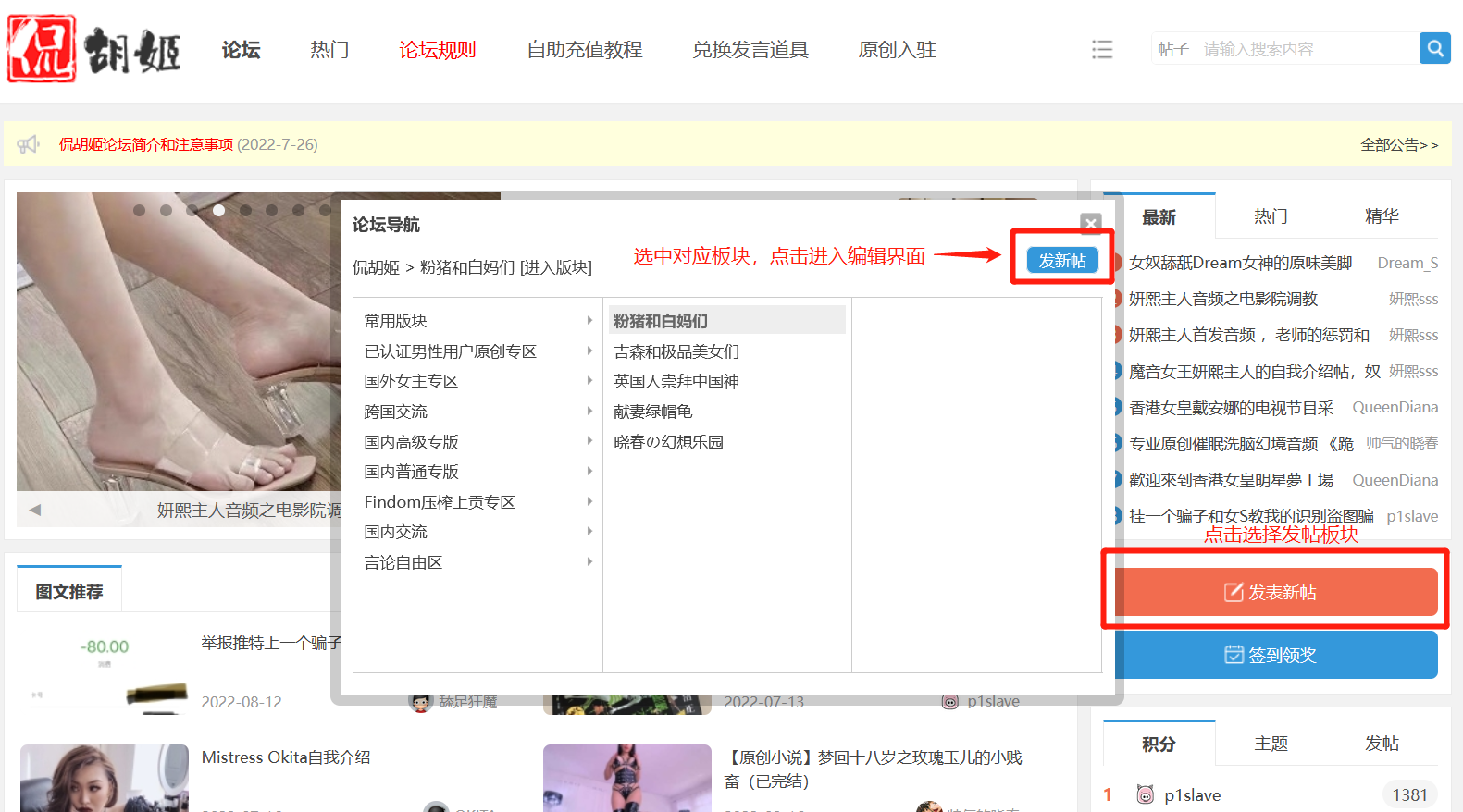Open the list menu icon beside search
Image resolution: width=1463 pixels, height=812 pixels.
(1101, 49)
